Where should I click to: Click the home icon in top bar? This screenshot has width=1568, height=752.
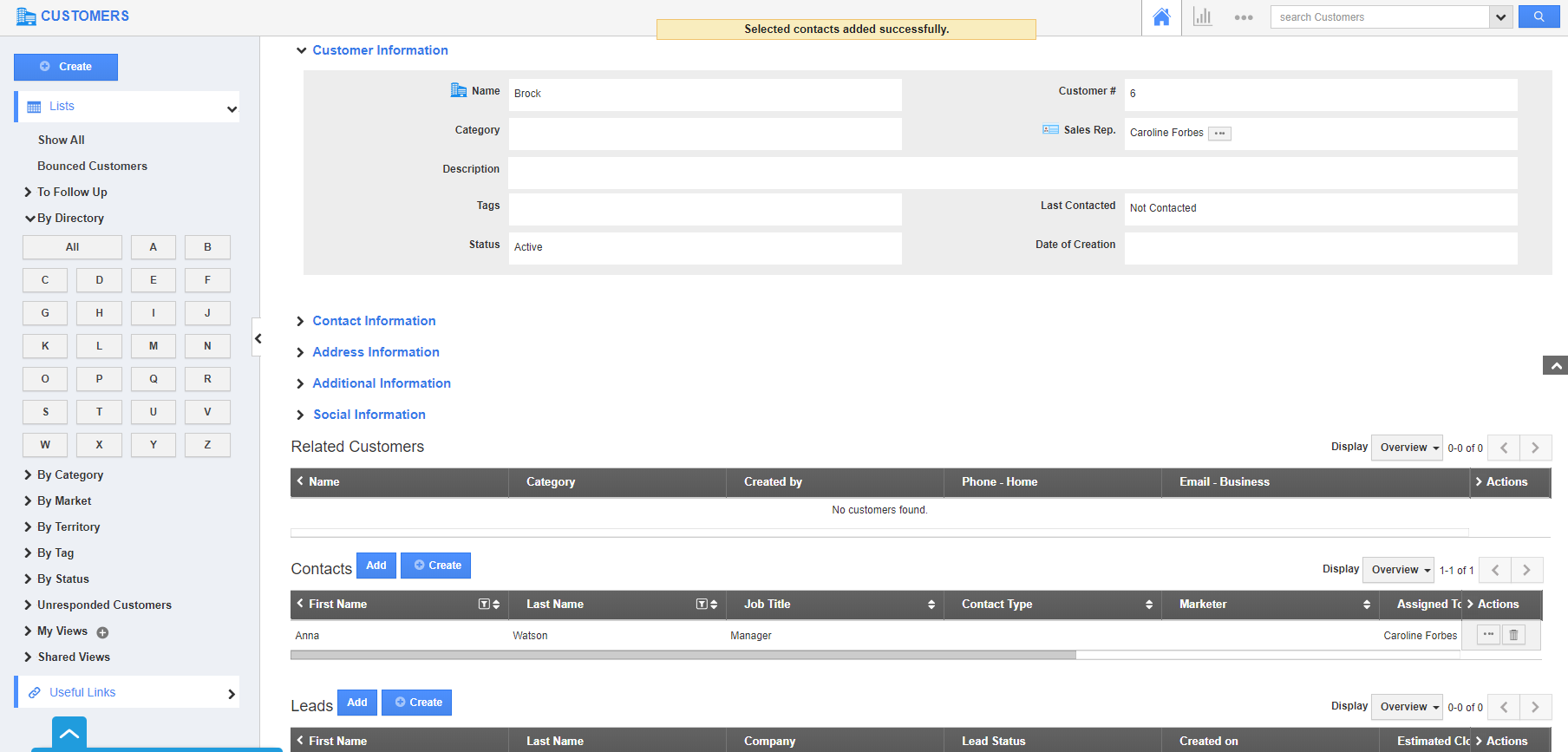pos(1161,17)
